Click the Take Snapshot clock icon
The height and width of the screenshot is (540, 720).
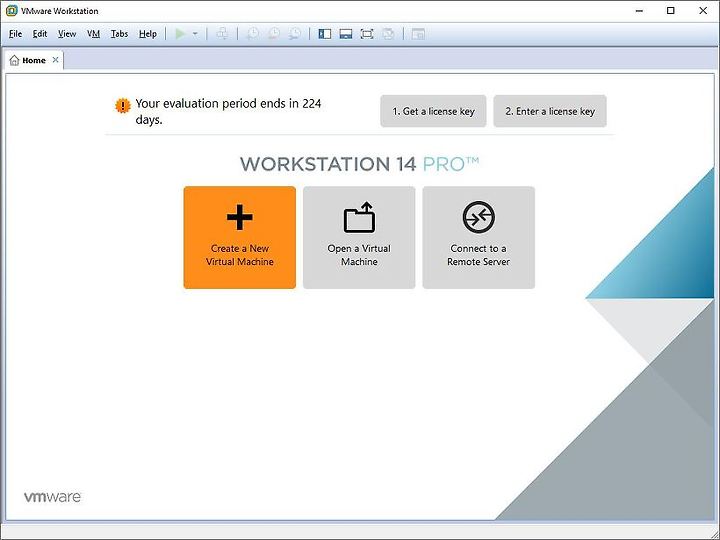tap(253, 34)
